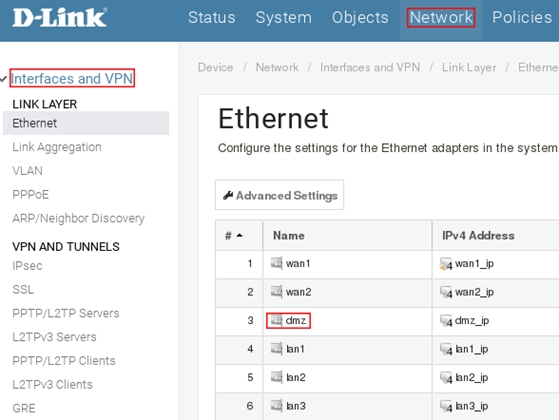The width and height of the screenshot is (559, 420).
Task: Open Advanced Settings
Action: point(280,195)
